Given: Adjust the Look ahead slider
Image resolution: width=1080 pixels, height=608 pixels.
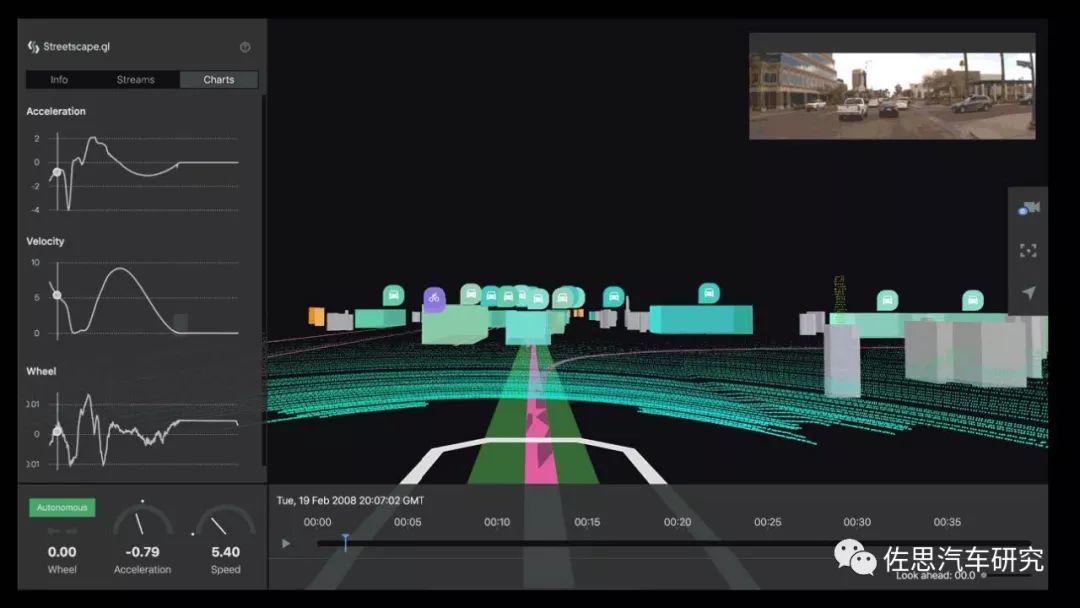Looking at the screenshot, I should tap(985, 575).
